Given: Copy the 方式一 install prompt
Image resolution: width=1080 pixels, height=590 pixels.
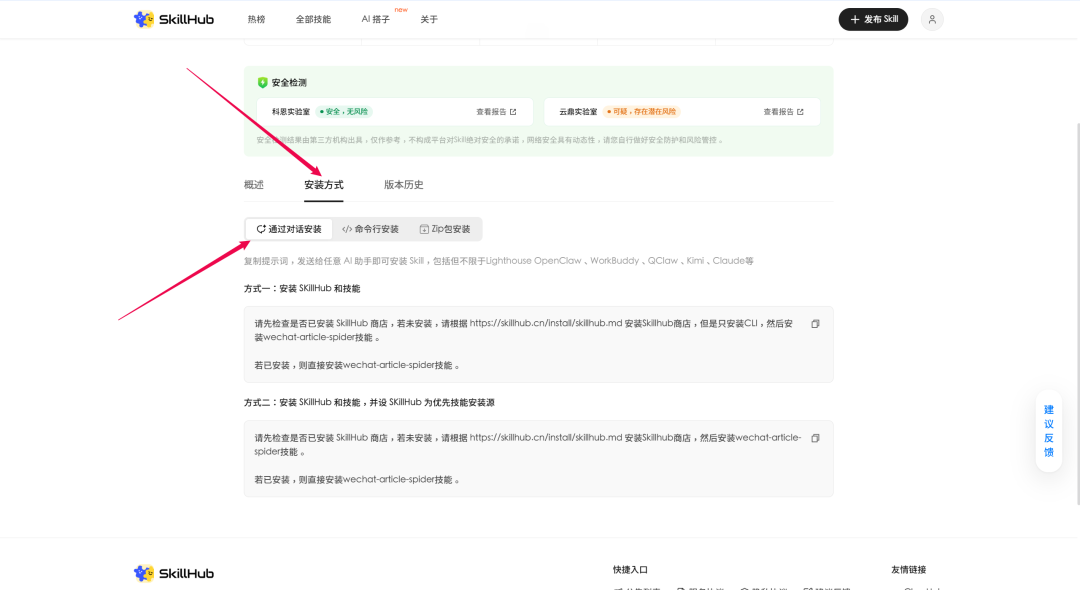Looking at the screenshot, I should point(815,324).
